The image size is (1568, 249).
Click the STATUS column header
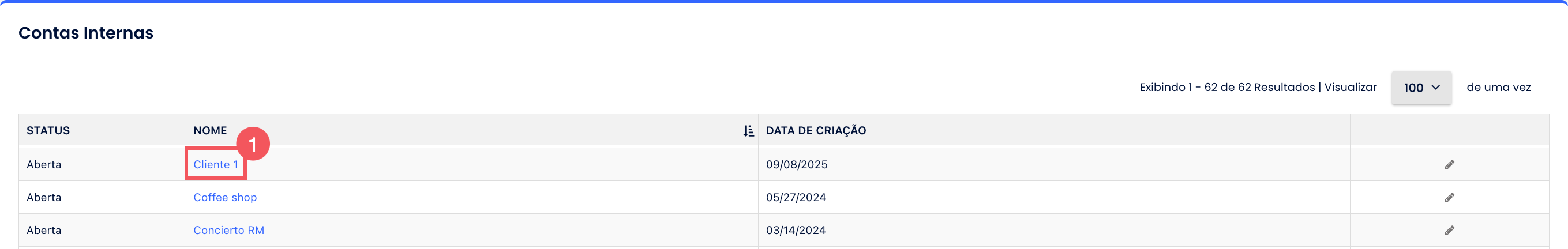(x=48, y=130)
